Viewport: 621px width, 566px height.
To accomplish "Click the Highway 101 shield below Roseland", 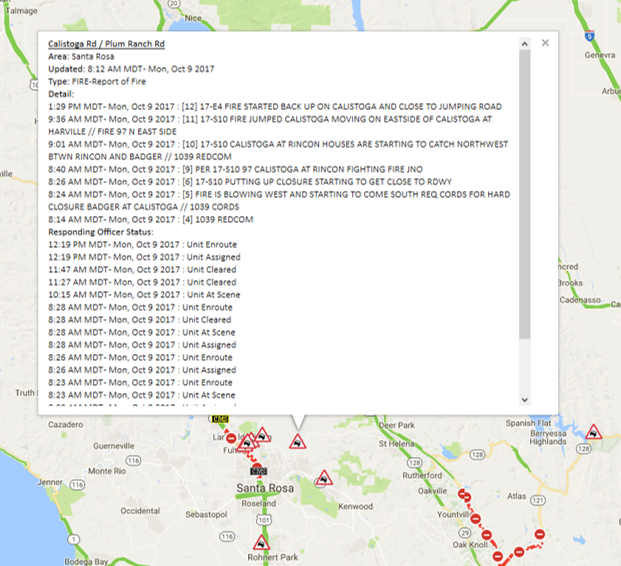I will pos(260,520).
